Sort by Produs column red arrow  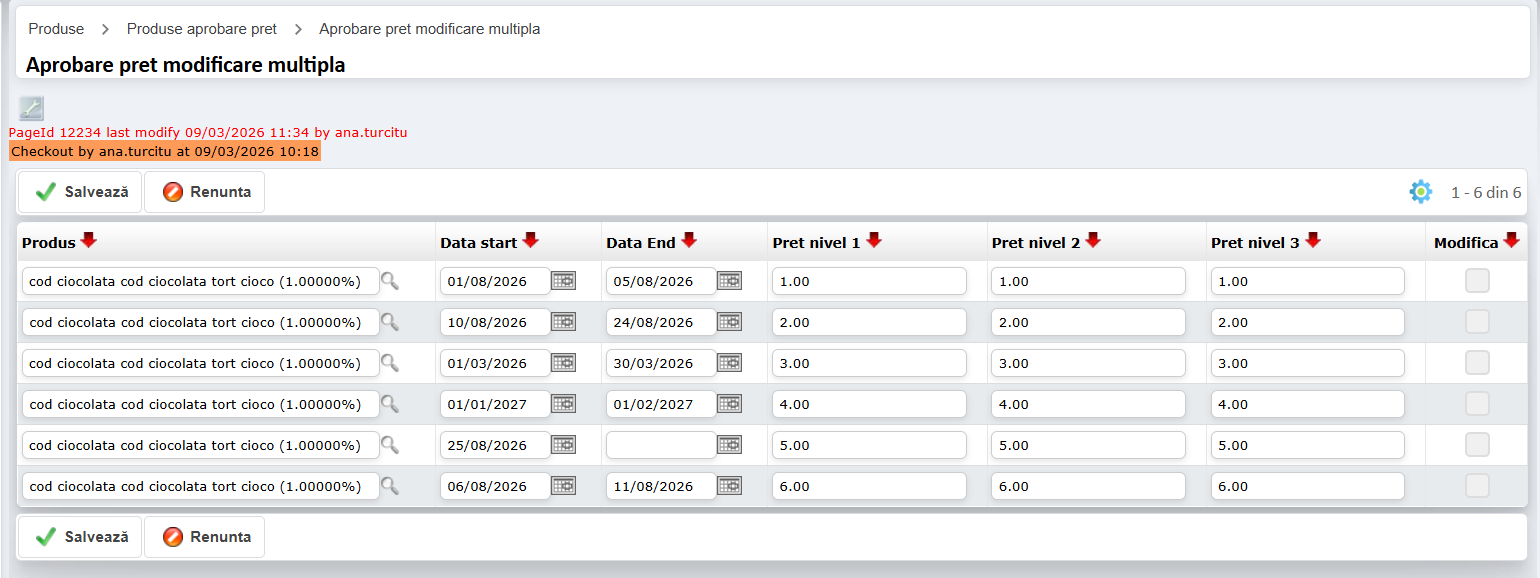pos(89,241)
